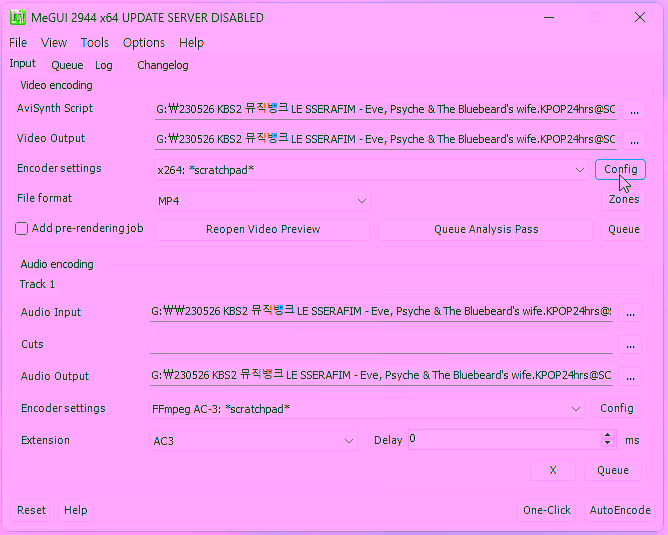Open the View menu

pos(54,43)
